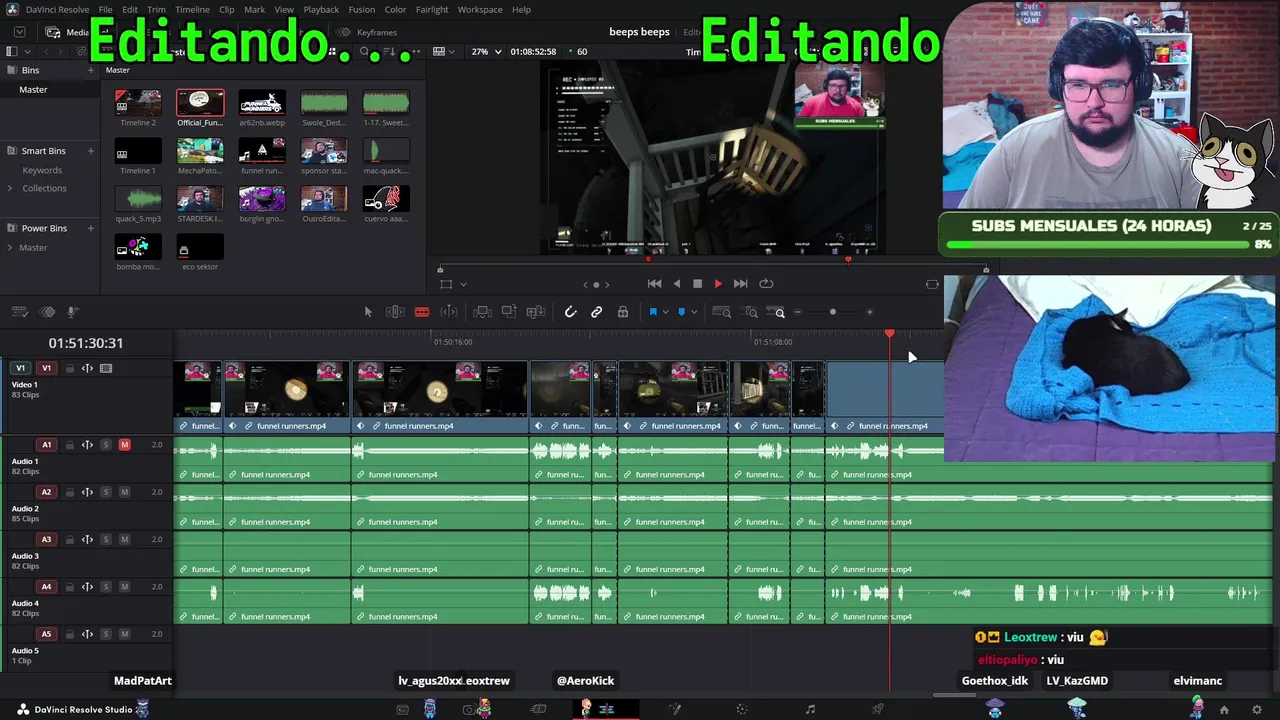
Task: Toggle timeline Snapping magnet
Action: pos(570,312)
